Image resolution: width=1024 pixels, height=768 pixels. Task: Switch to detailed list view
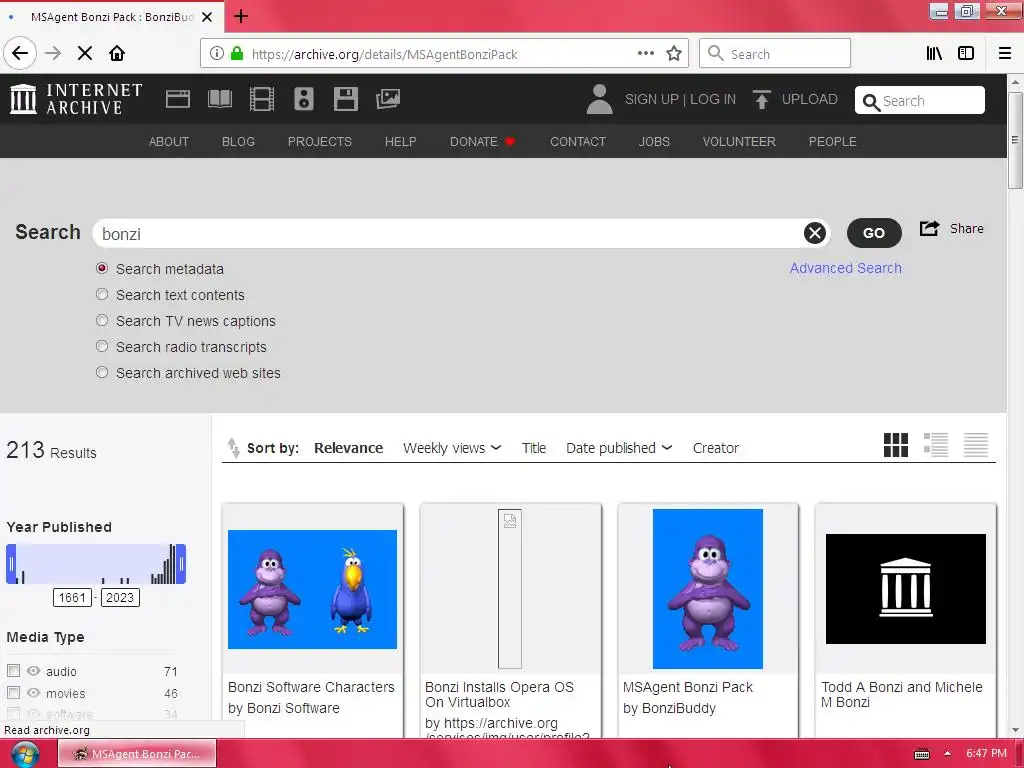(936, 445)
